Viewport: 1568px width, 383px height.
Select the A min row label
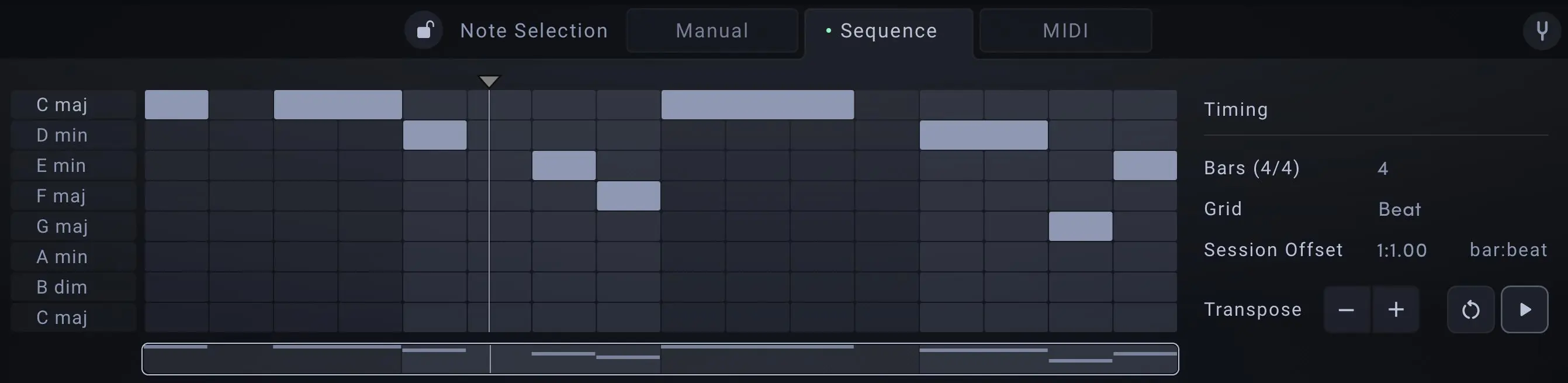click(x=73, y=257)
